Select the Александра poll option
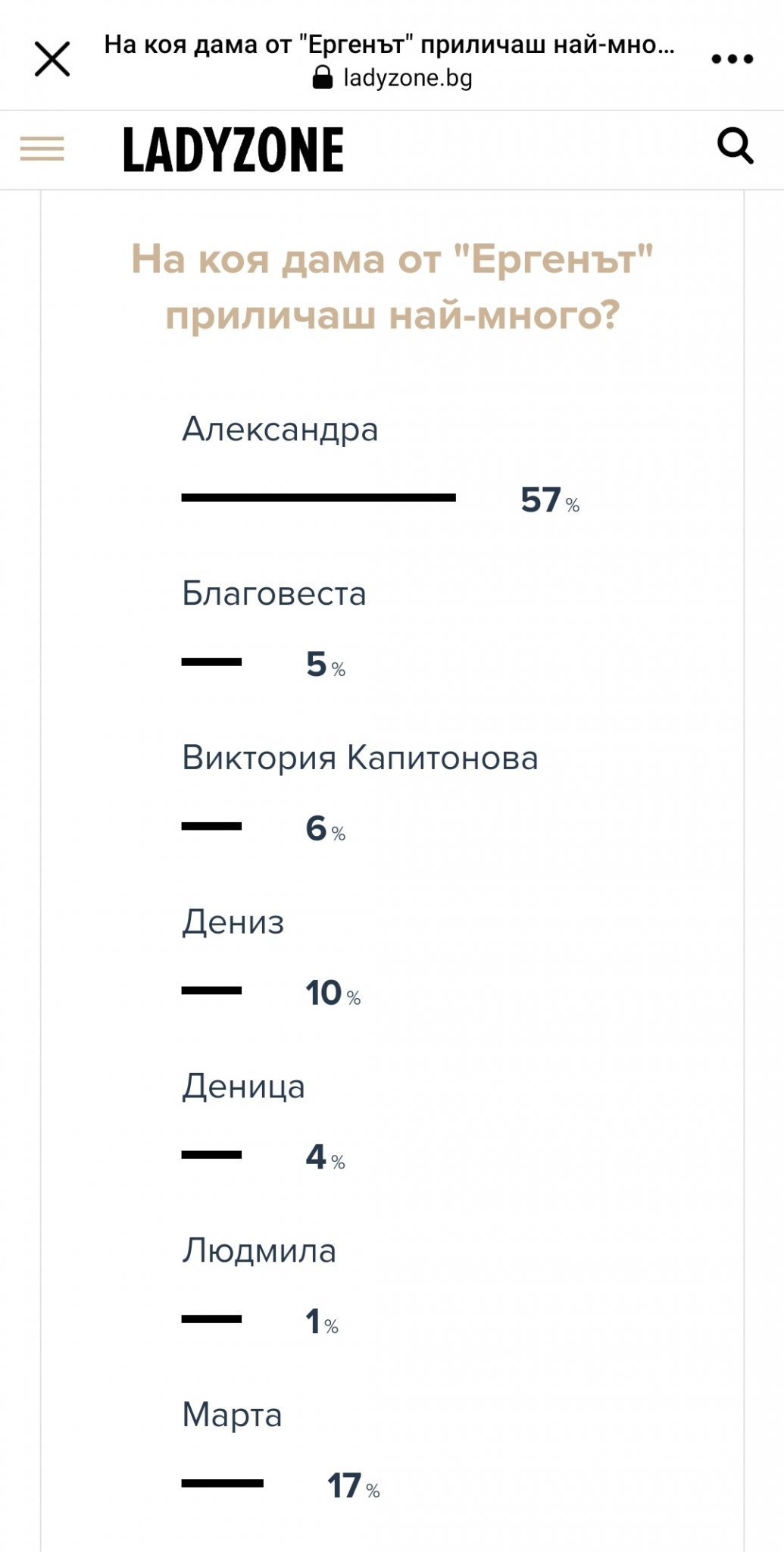784x1552 pixels. (280, 430)
